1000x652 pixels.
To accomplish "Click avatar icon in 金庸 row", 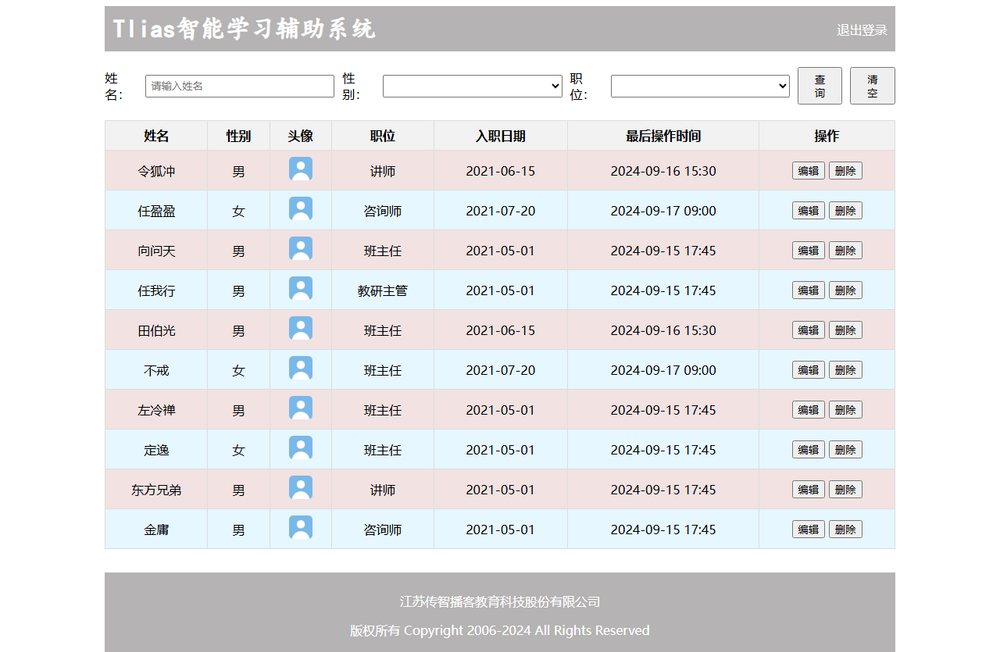I will click(x=300, y=528).
